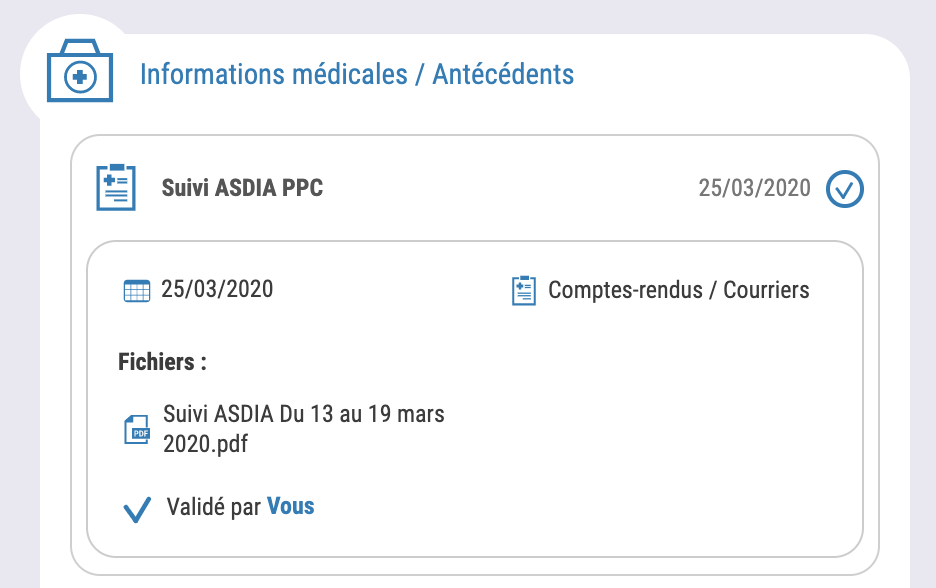This screenshot has height=588, width=936.
Task: Click the Comptes-rendus / Courriers category label
Action: point(679,290)
